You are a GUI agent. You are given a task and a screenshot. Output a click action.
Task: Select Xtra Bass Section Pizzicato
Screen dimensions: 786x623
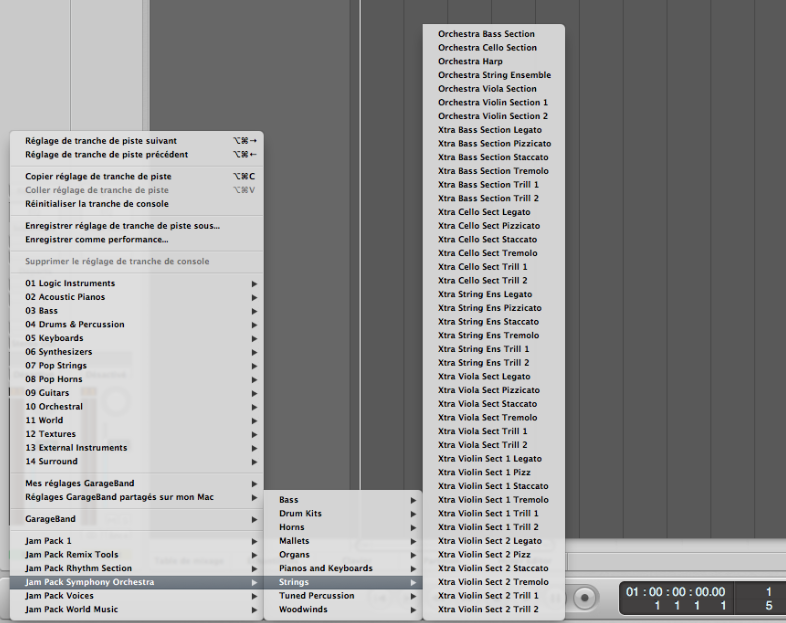point(494,144)
